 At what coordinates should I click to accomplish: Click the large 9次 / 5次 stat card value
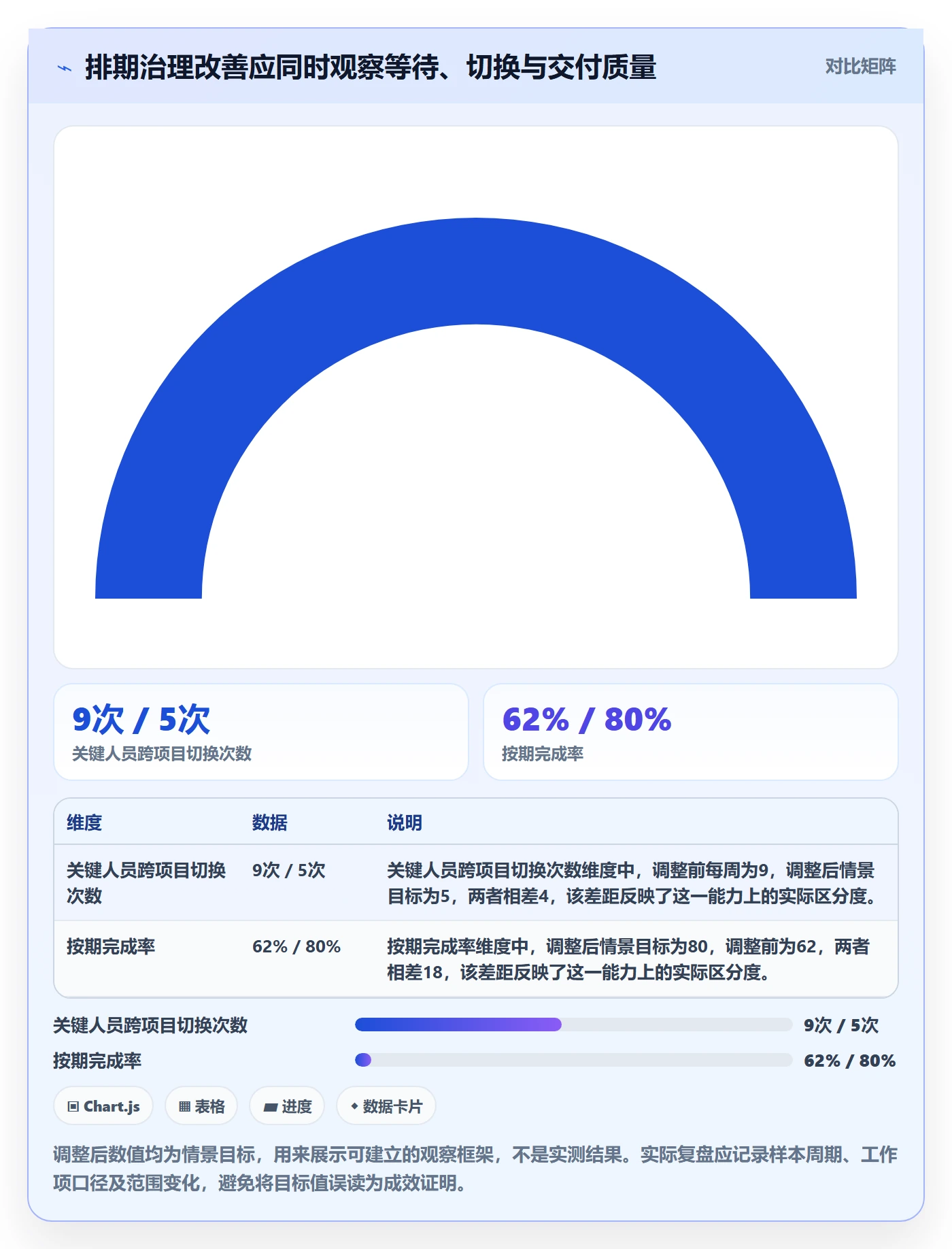coord(141,720)
